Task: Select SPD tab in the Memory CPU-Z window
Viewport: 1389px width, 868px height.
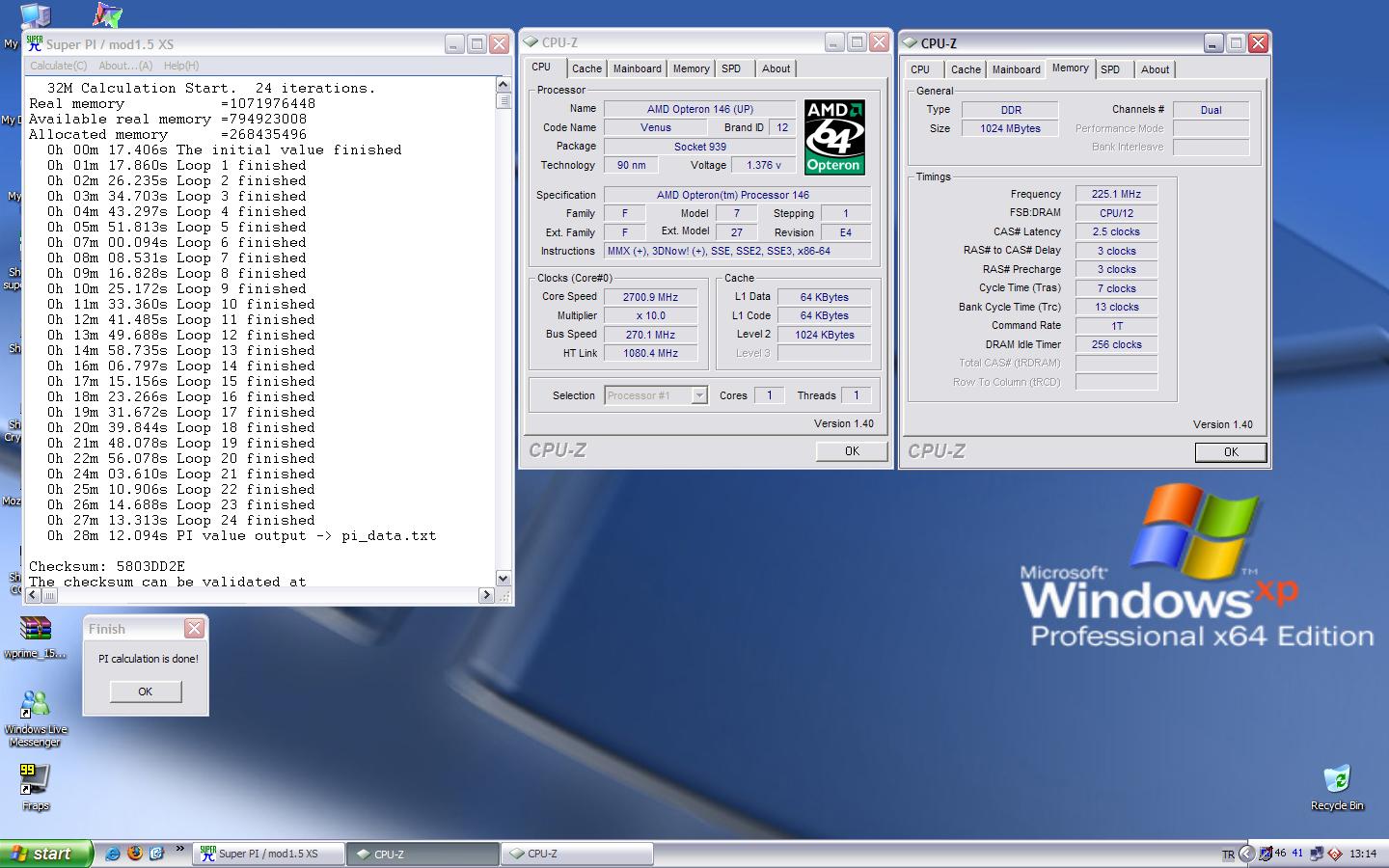Action: tap(1110, 69)
